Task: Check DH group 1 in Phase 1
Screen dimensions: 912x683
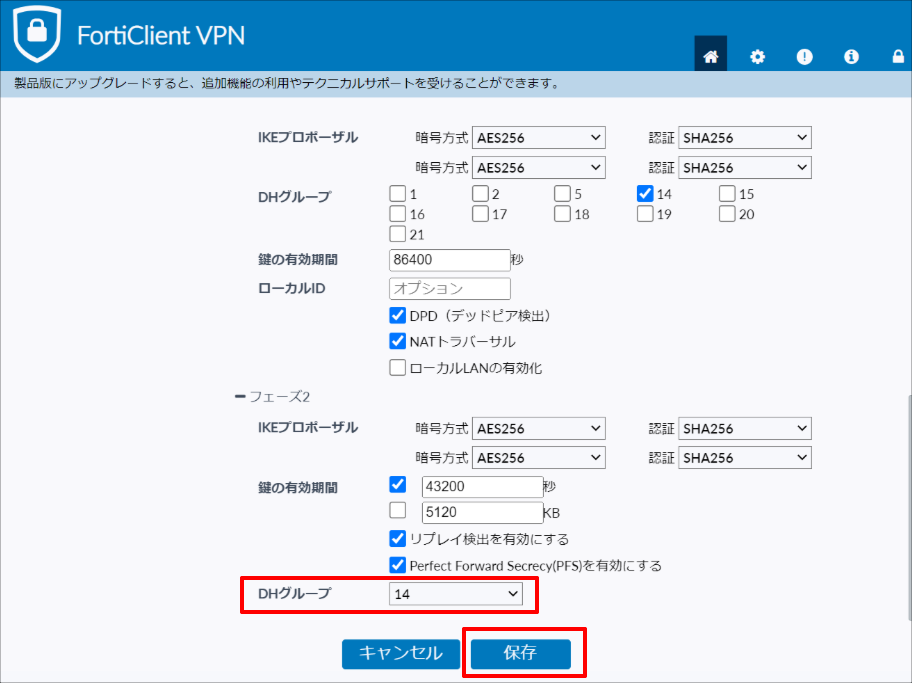Action: (x=397, y=193)
